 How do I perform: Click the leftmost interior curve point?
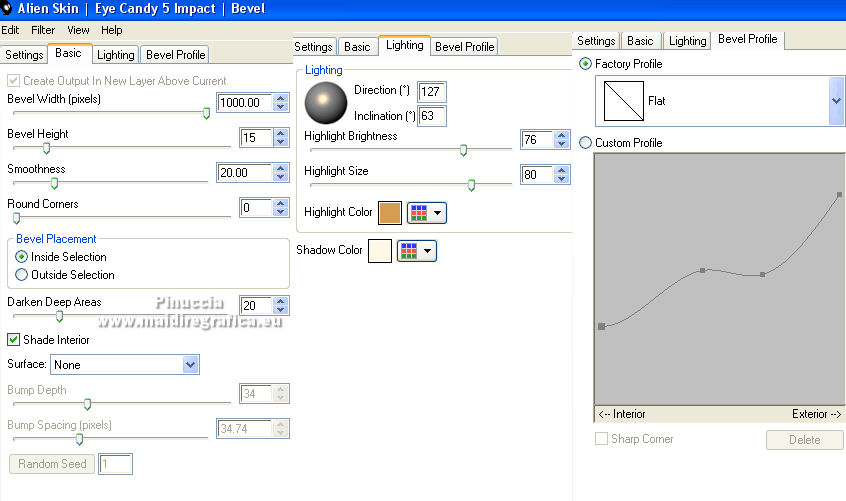[x=602, y=326]
